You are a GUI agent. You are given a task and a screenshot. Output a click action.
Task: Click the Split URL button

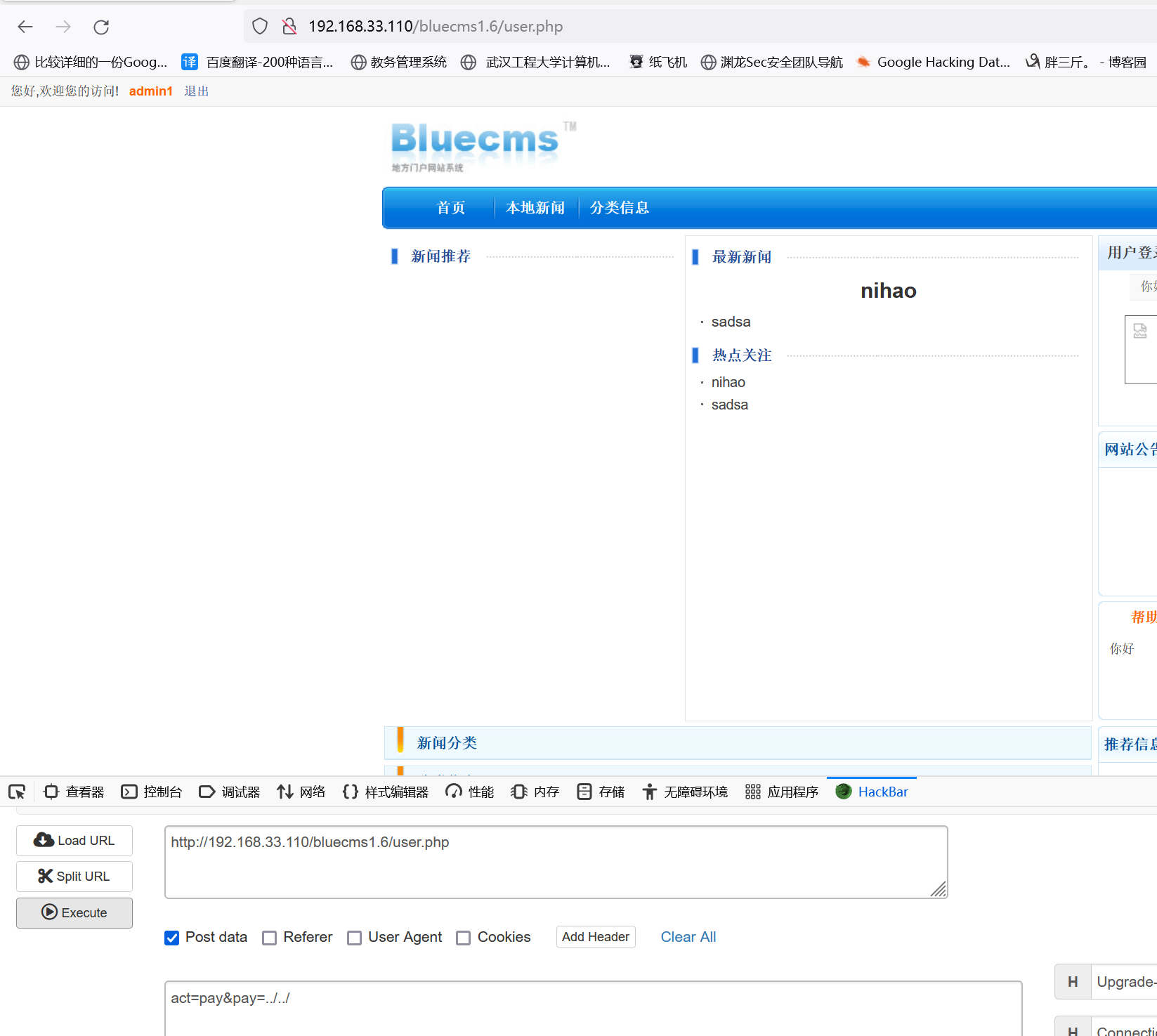[x=74, y=877]
